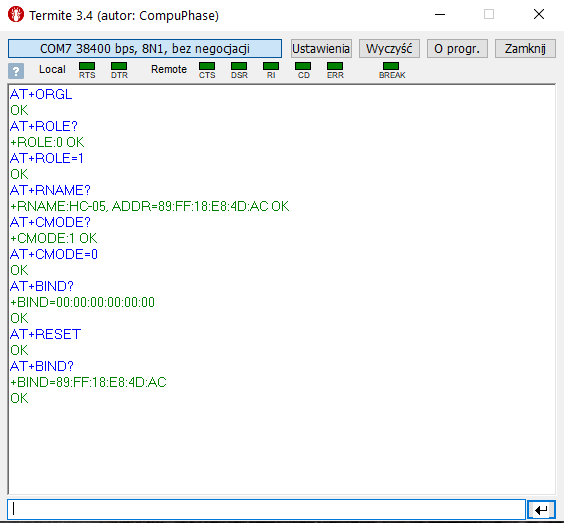564x523 pixels.
Task: Click the Termite app icon in title bar
Action: coord(15,14)
